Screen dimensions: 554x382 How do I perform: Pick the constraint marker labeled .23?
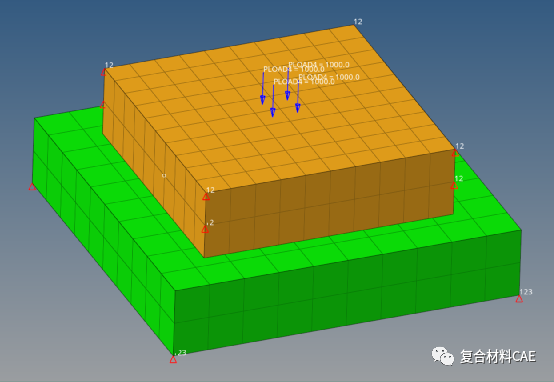tap(173, 359)
